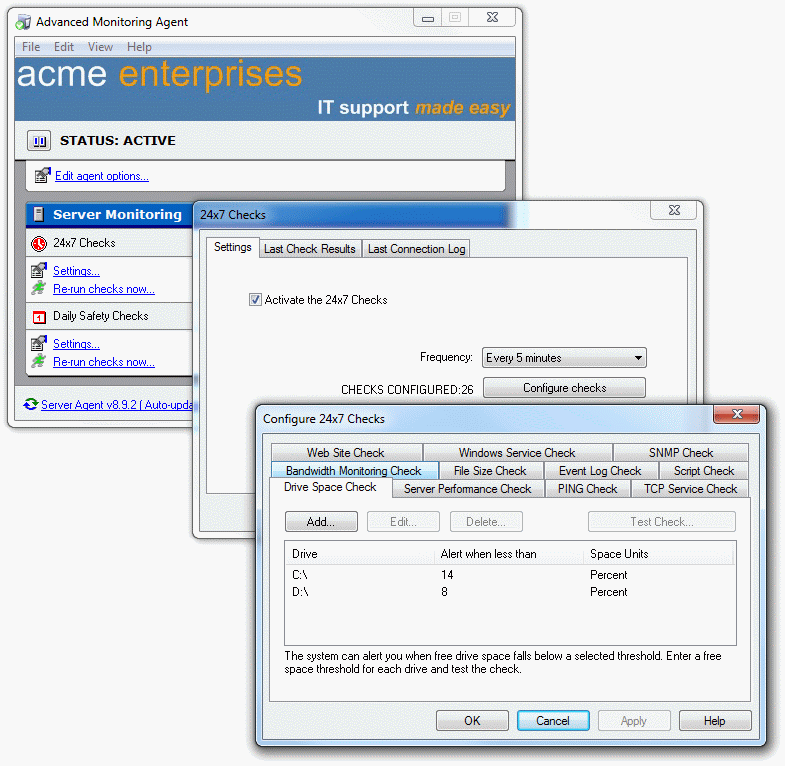This screenshot has width=785, height=766.
Task: Select the SNMP Check tab
Action: 681,453
